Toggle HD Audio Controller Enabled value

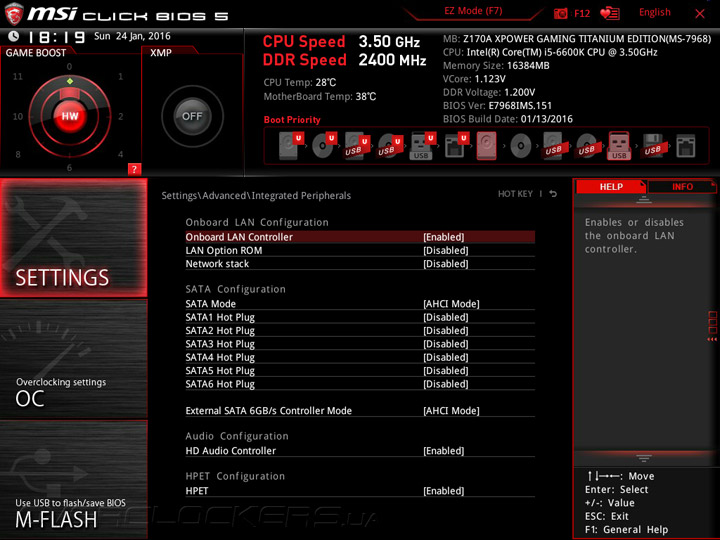point(444,451)
